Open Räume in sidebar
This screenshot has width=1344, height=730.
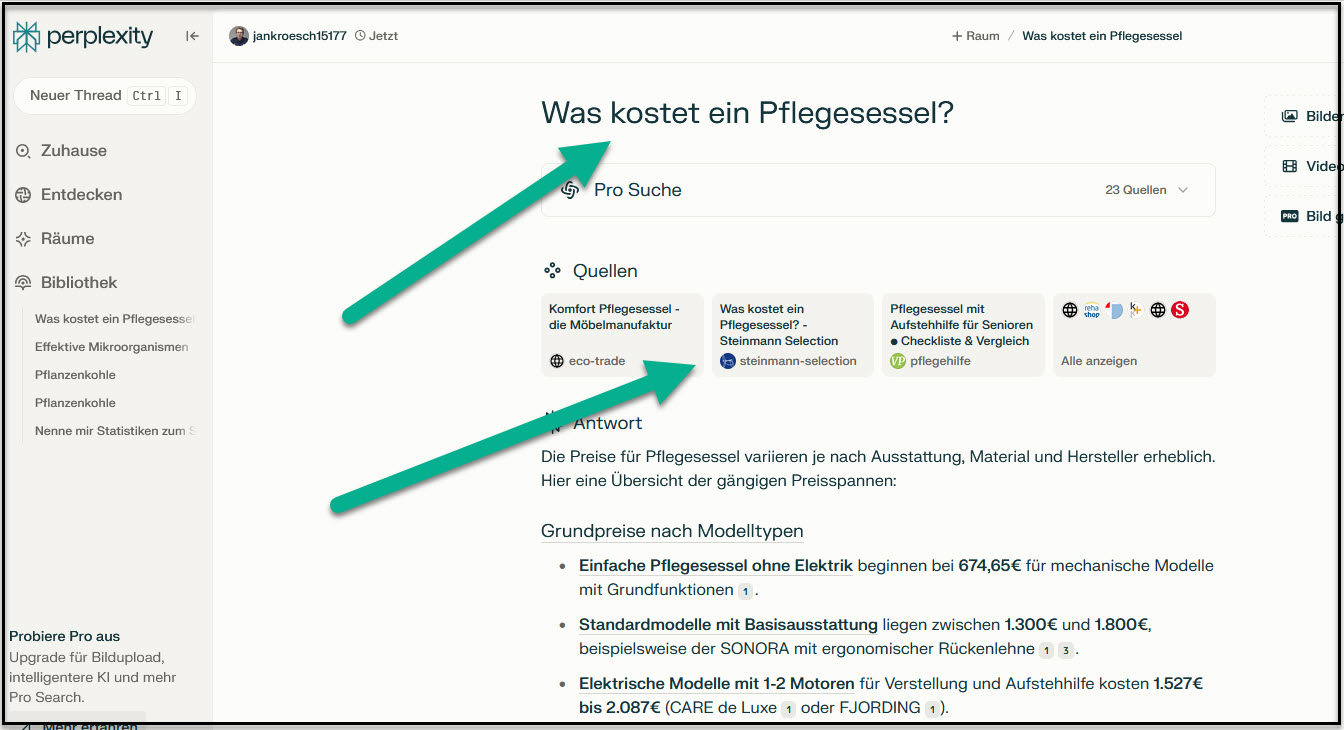click(54, 239)
